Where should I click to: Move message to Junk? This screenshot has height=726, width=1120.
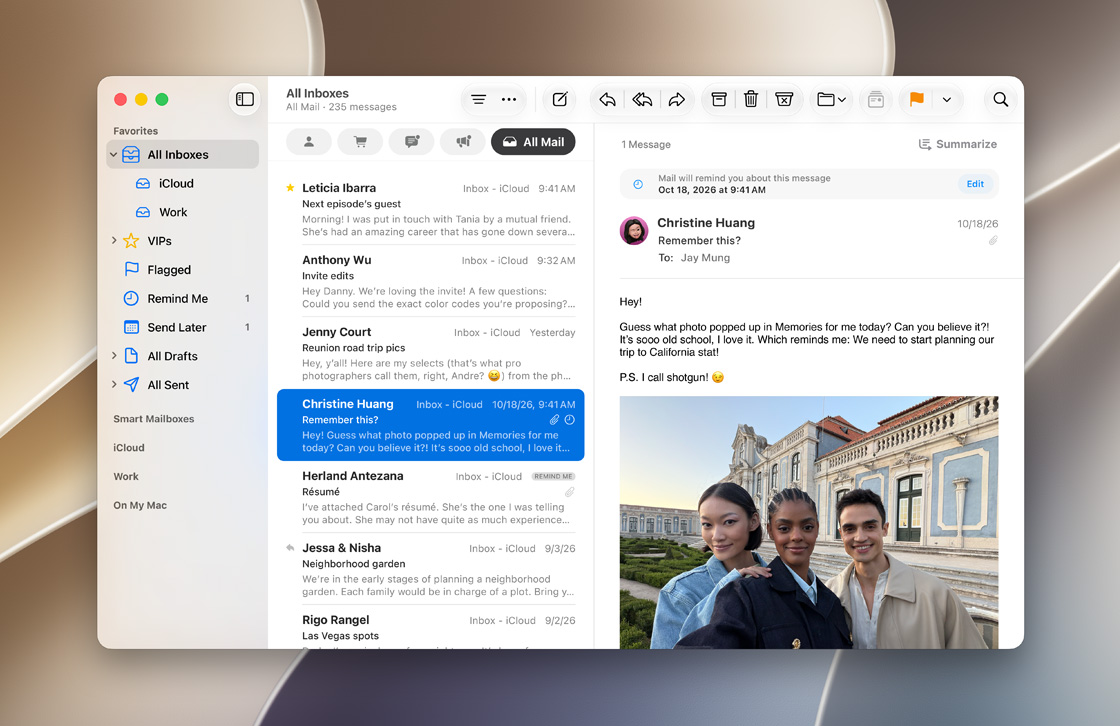click(x=784, y=99)
